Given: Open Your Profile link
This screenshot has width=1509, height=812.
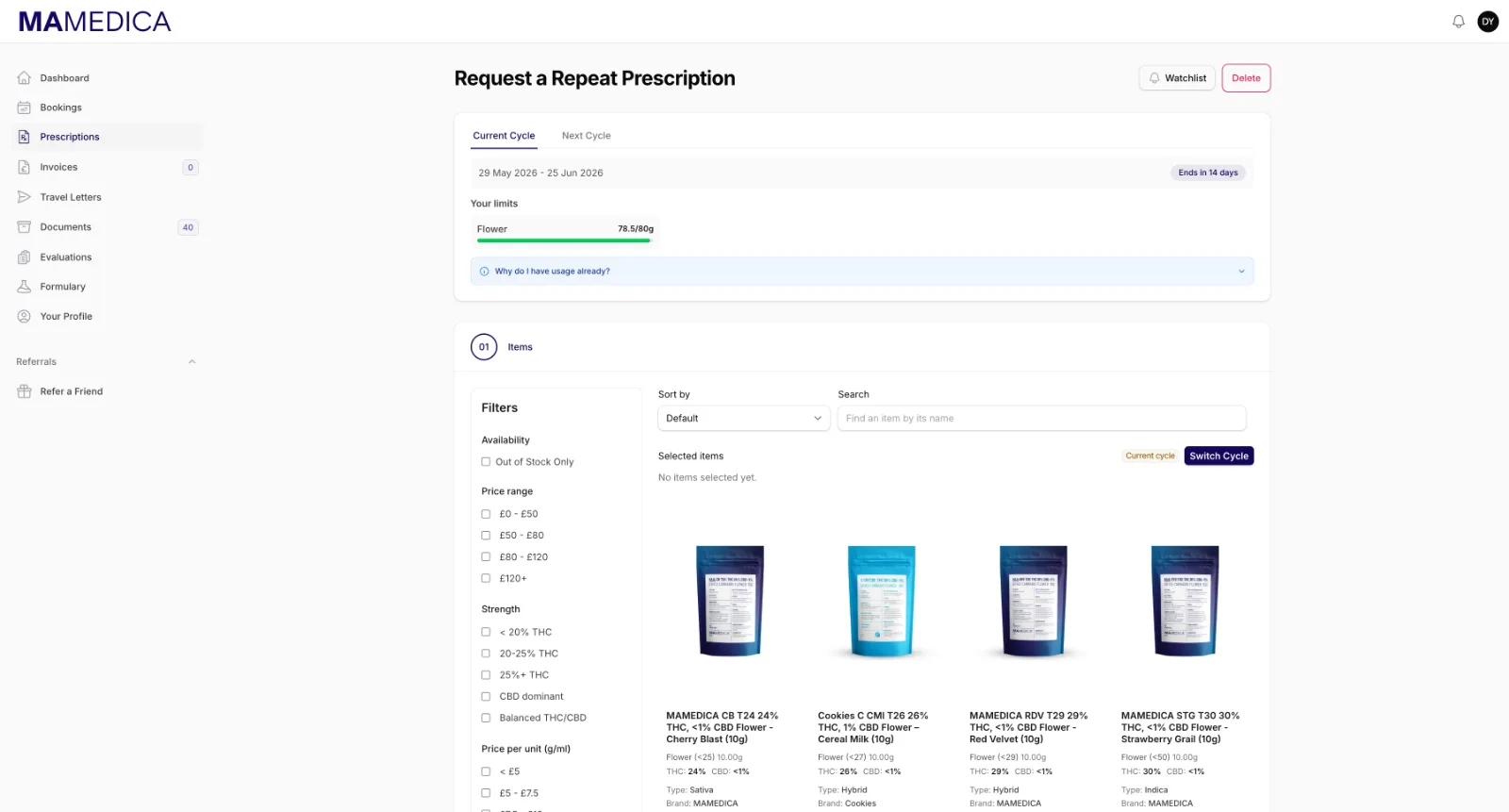Looking at the screenshot, I should point(108,317).
